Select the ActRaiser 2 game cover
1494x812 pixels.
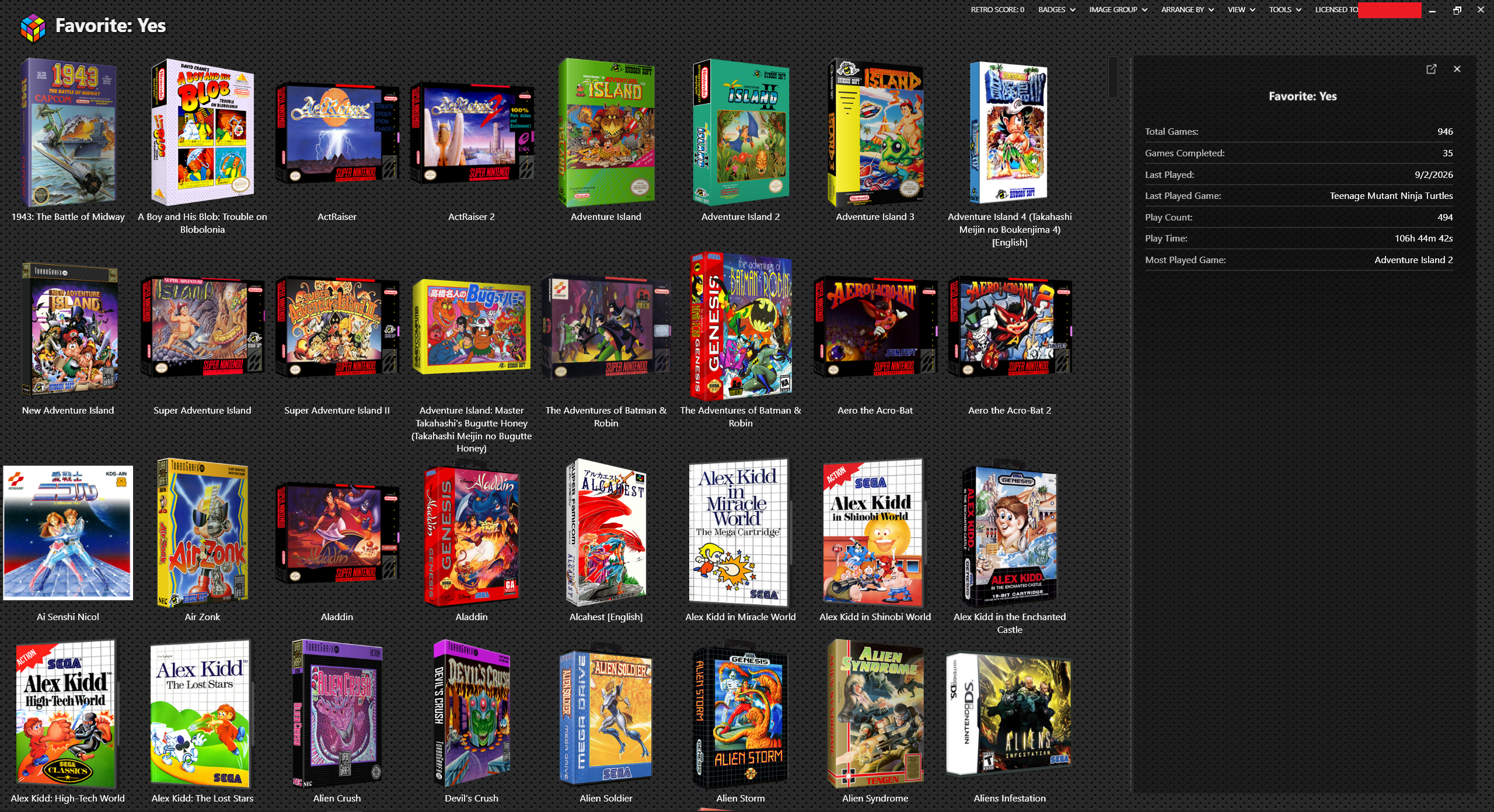(472, 133)
